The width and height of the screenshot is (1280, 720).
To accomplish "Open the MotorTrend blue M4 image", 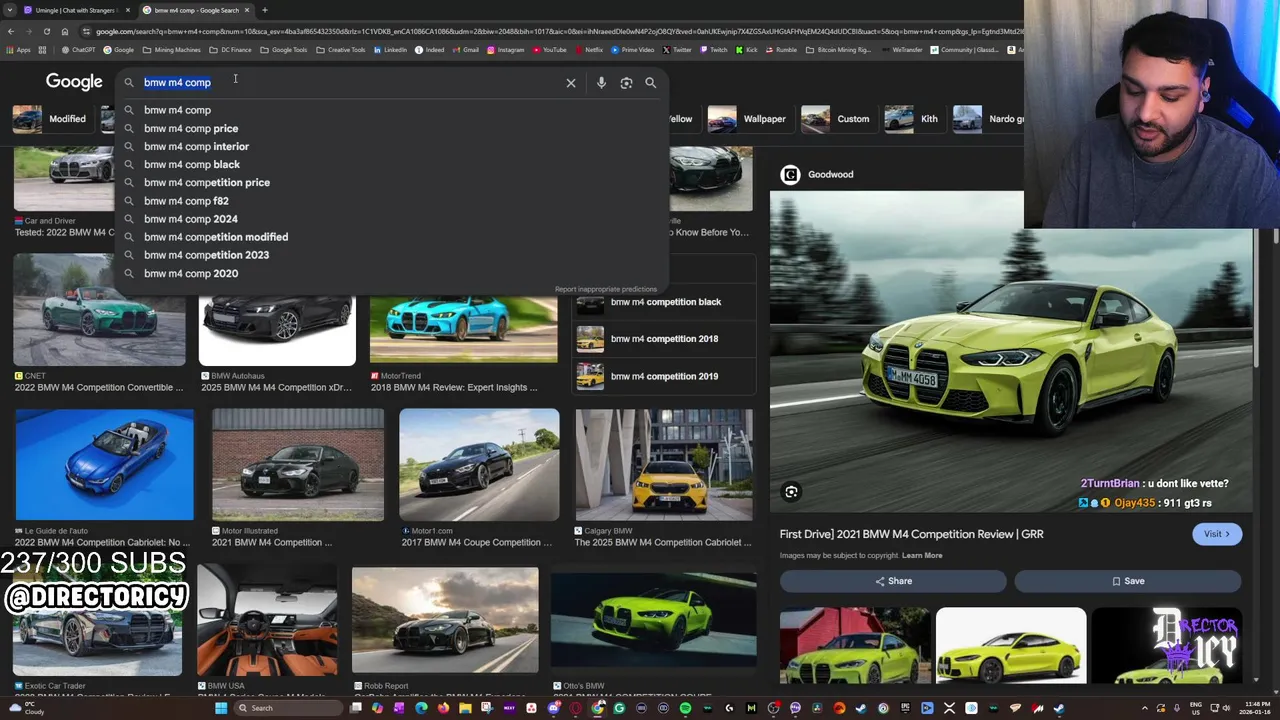I will pos(463,330).
